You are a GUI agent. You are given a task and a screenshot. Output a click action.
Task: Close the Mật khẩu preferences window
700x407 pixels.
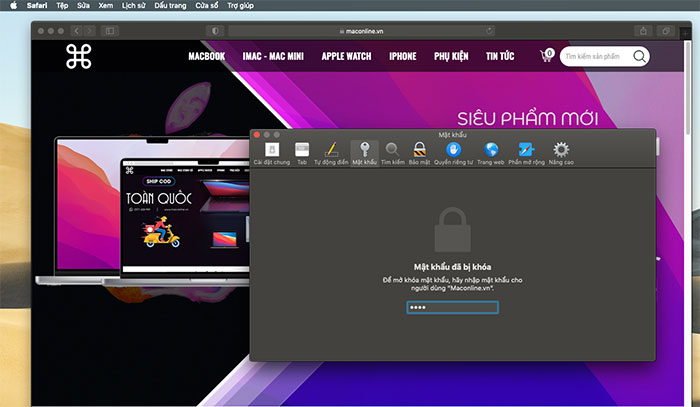tap(257, 134)
